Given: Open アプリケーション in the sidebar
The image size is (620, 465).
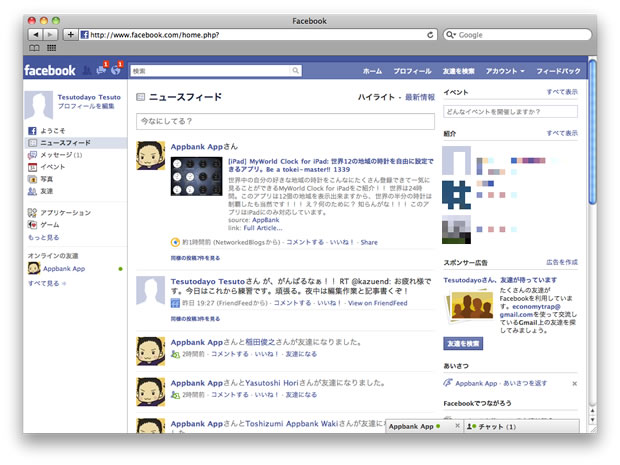Looking at the screenshot, I should click(x=59, y=213).
